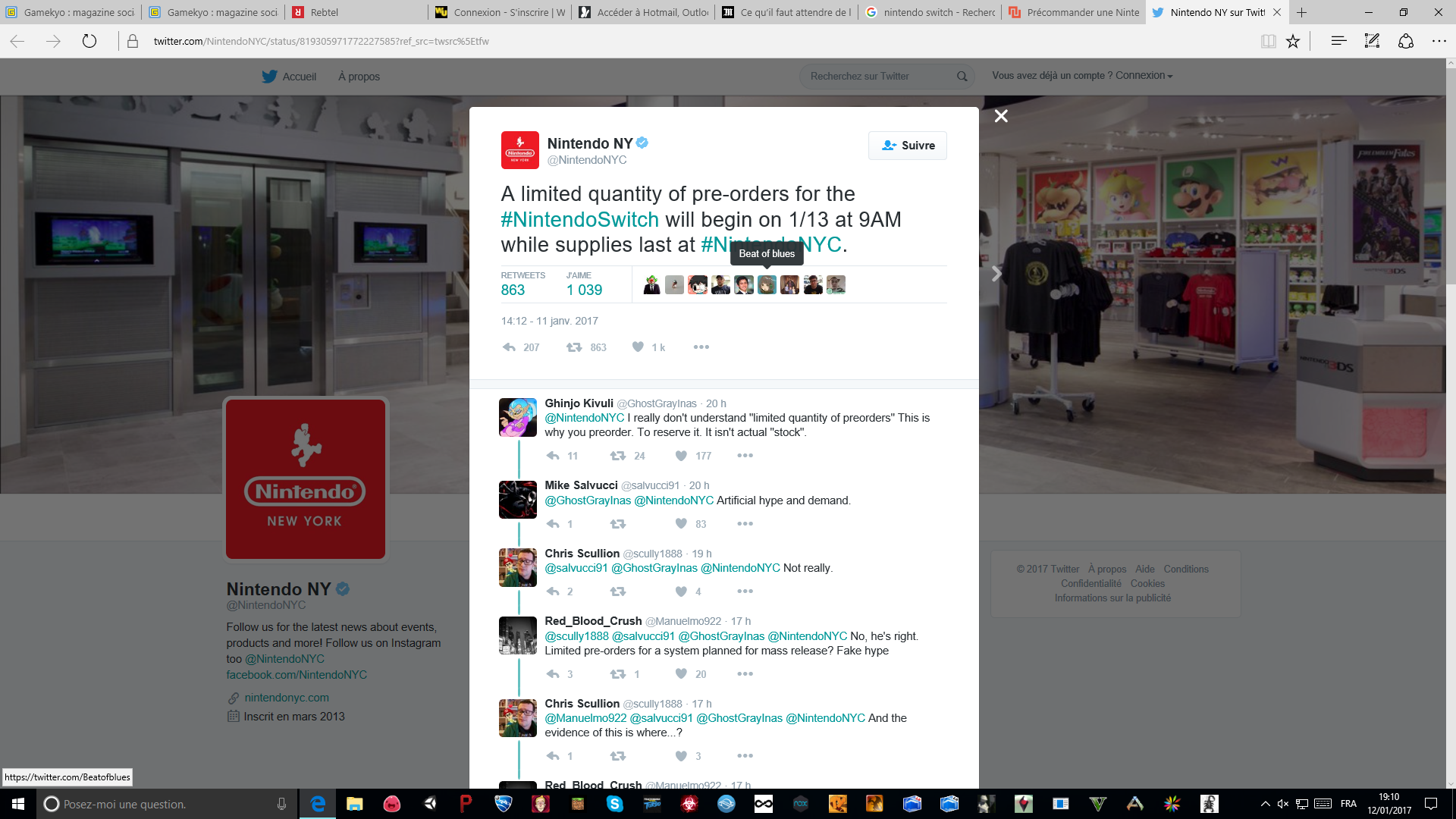This screenshot has width=1456, height=819.
Task: Open the 863 retweets count
Action: click(513, 290)
